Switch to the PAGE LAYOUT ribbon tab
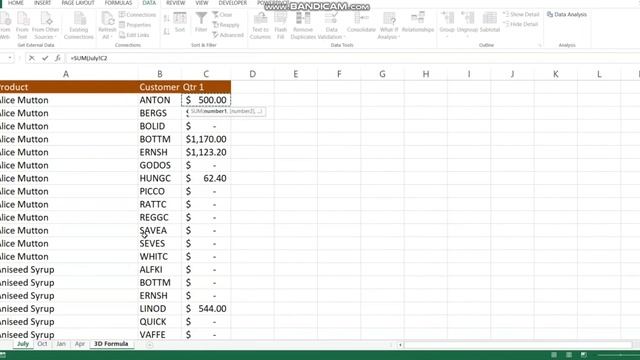640x360 pixels. [x=78, y=3]
